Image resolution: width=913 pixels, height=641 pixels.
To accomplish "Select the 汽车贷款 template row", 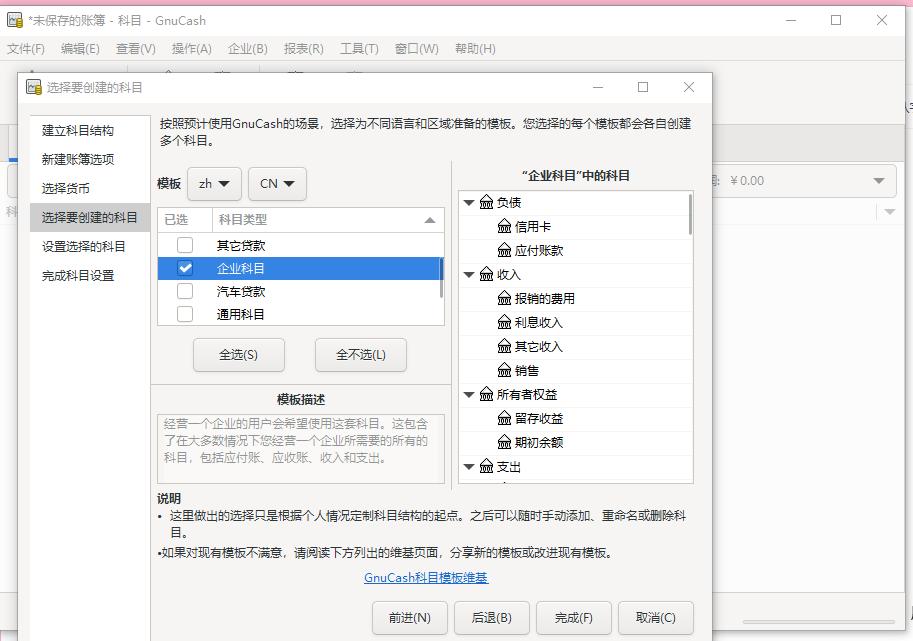I will click(298, 291).
